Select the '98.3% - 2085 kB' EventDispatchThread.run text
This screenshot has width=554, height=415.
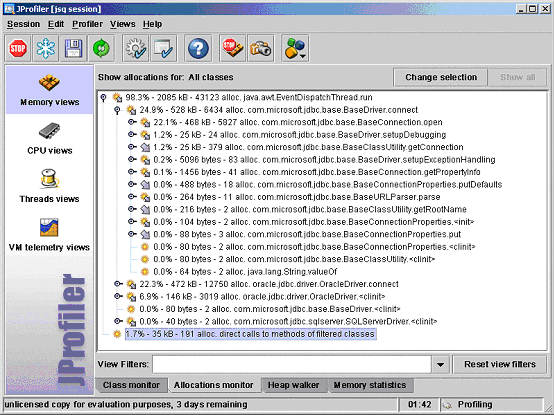click(x=249, y=97)
